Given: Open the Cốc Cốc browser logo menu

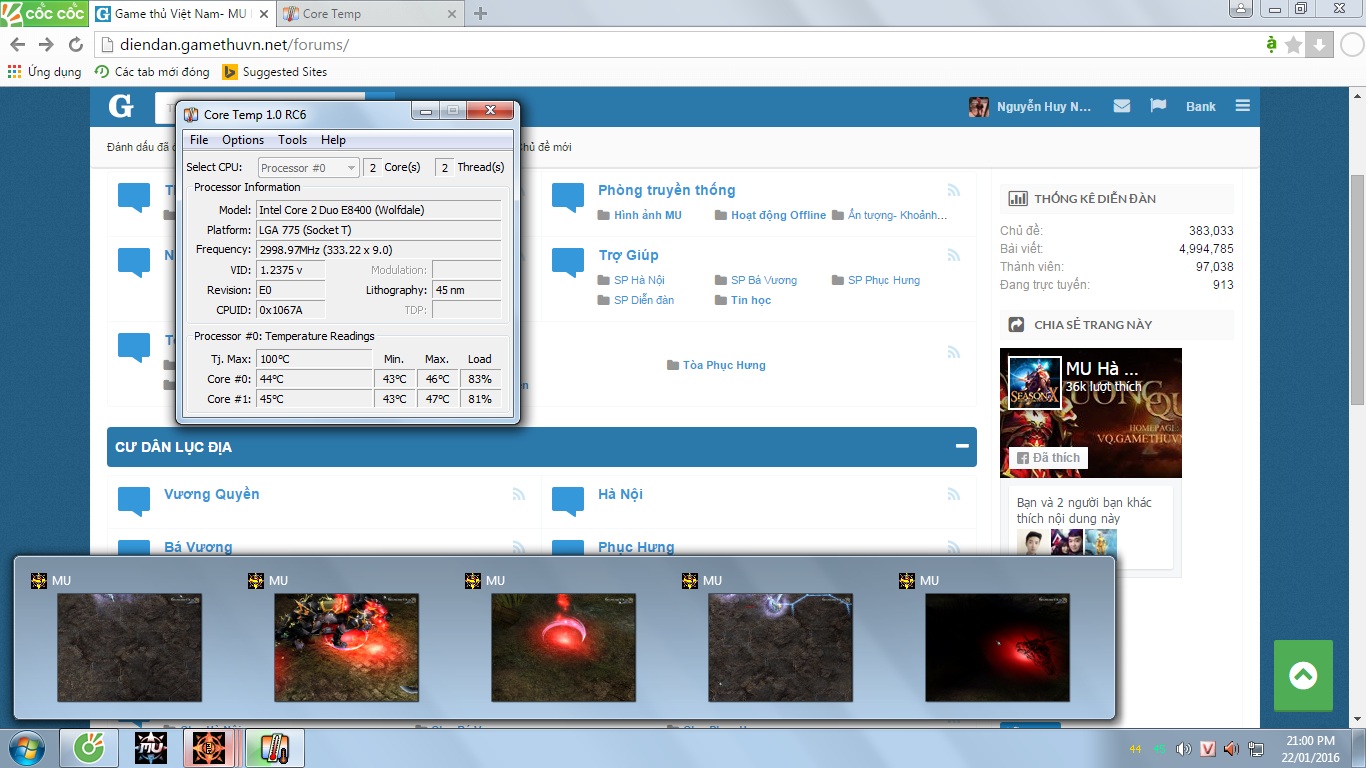Looking at the screenshot, I should (x=43, y=14).
